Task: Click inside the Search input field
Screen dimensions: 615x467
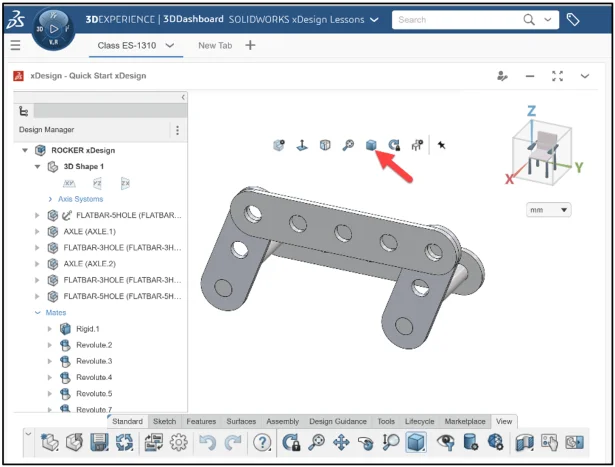Action: pyautogui.click(x=455, y=19)
